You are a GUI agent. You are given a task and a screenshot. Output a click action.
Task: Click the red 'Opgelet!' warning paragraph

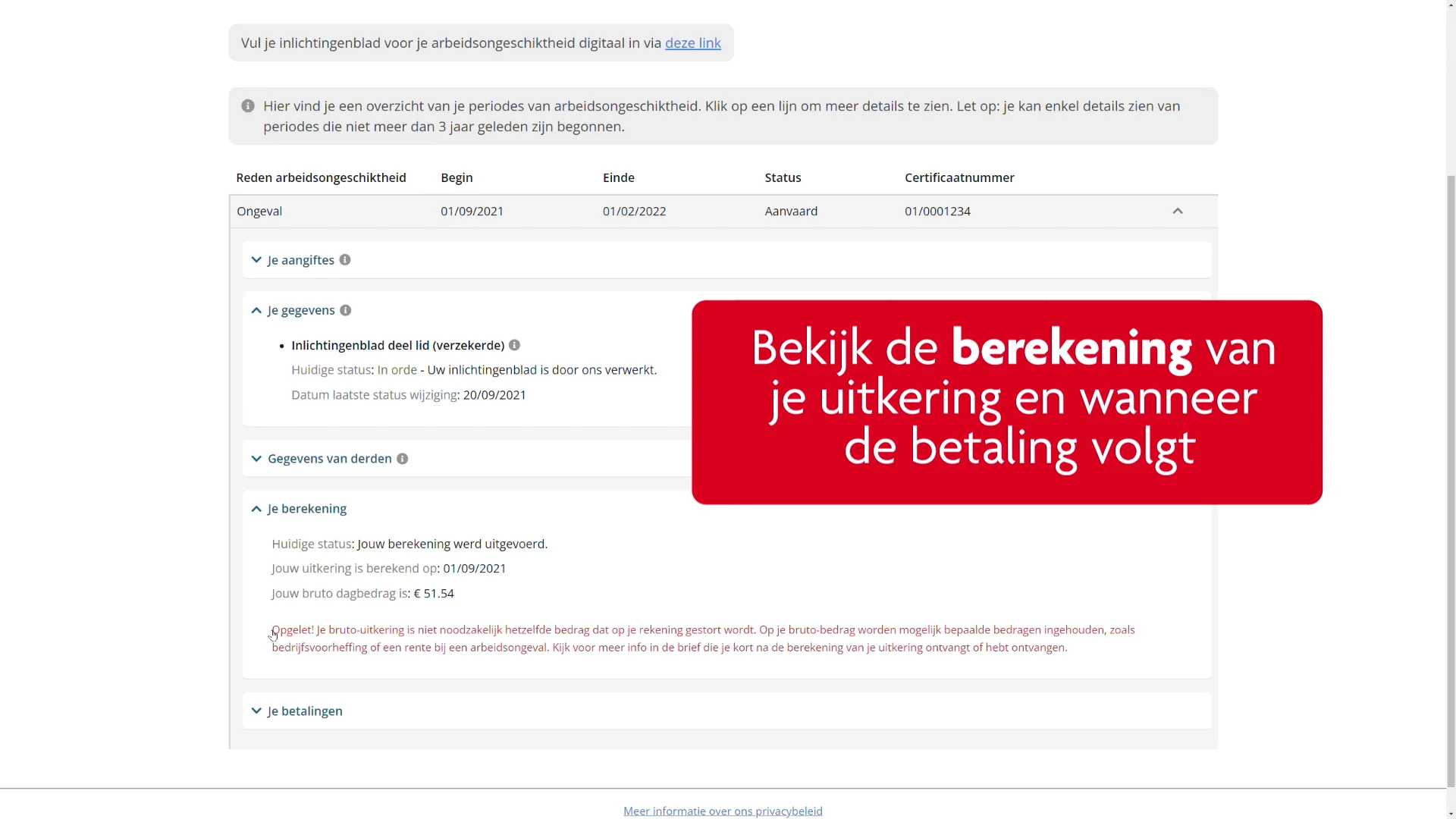[x=703, y=639]
